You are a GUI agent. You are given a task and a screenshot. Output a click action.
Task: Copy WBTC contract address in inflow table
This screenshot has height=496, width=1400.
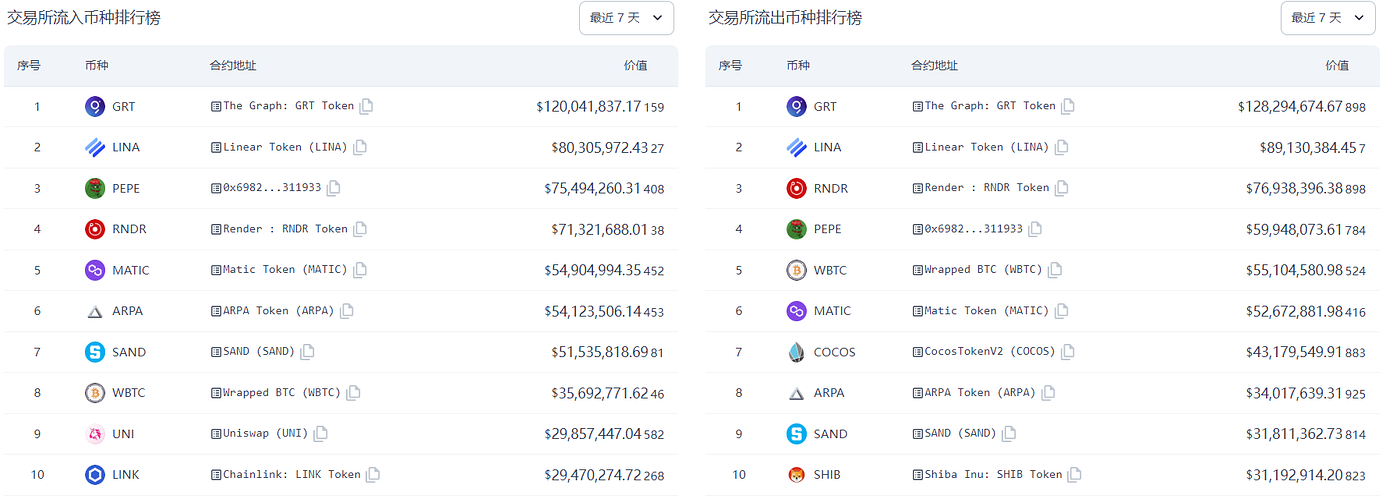[353, 393]
